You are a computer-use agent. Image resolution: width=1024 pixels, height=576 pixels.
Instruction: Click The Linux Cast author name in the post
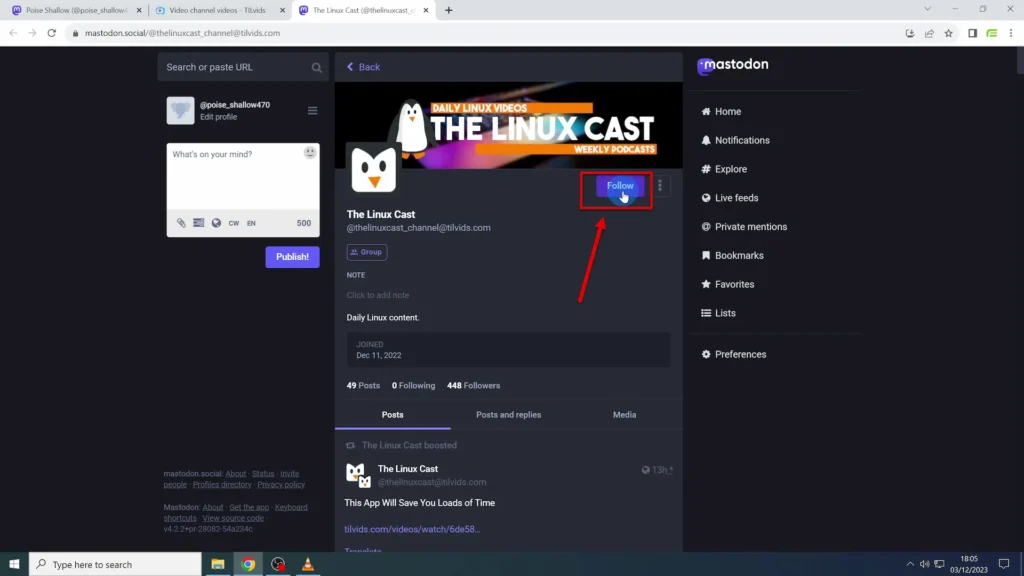click(408, 469)
